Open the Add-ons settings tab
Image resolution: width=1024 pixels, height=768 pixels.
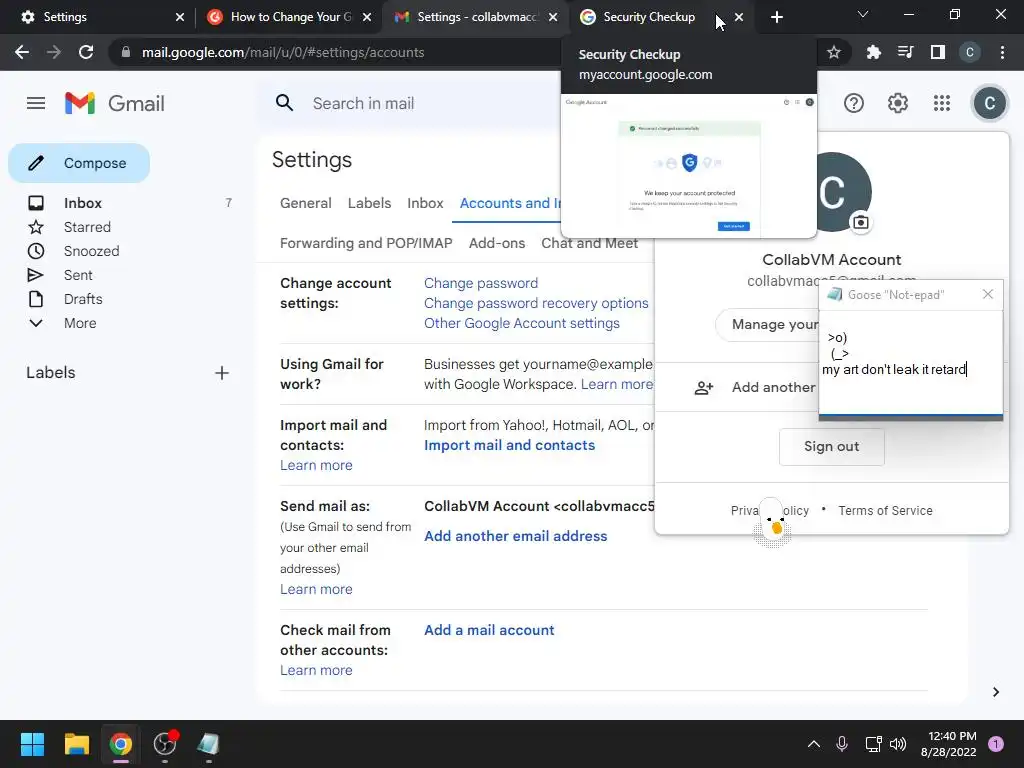(x=496, y=243)
